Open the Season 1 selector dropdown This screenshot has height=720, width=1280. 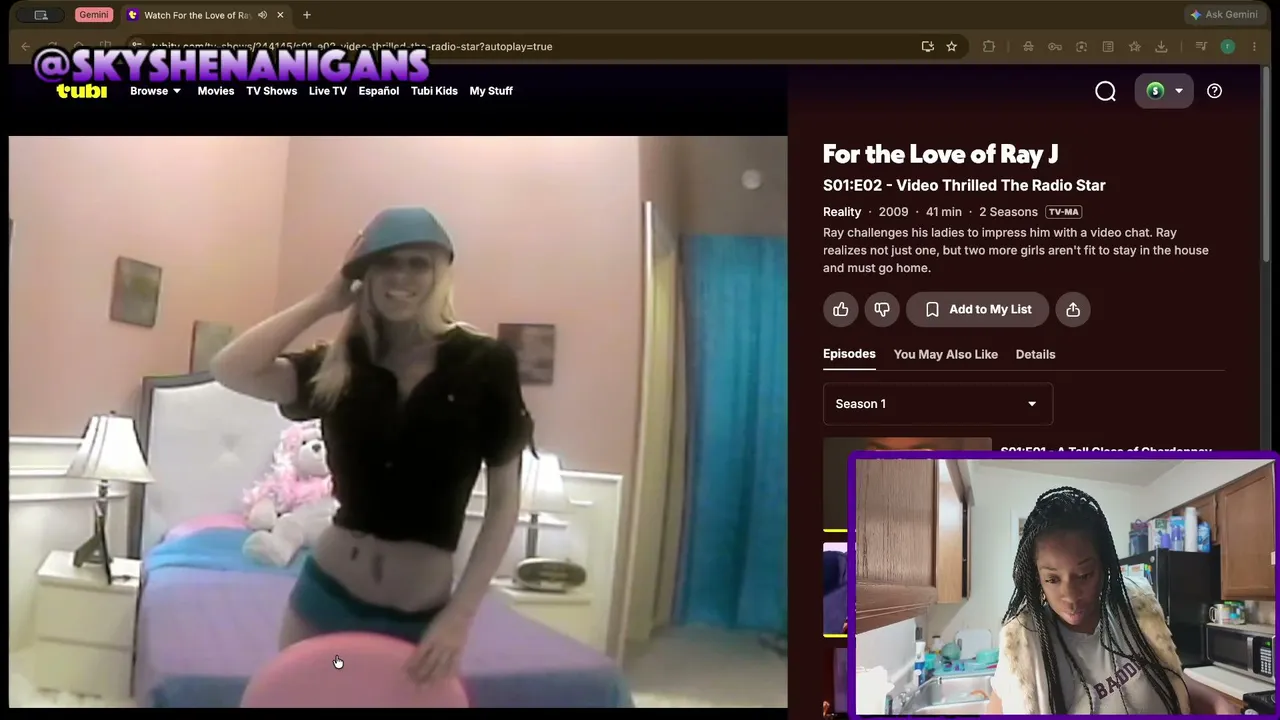click(x=938, y=404)
